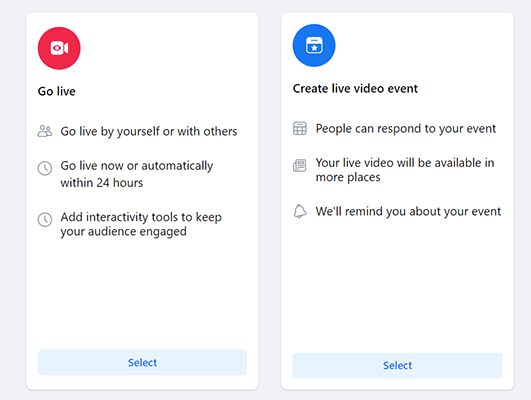Viewport: 531px width, 400px height.
Task: Click the clock icon beside Add interactivity tools
Action: (x=45, y=220)
